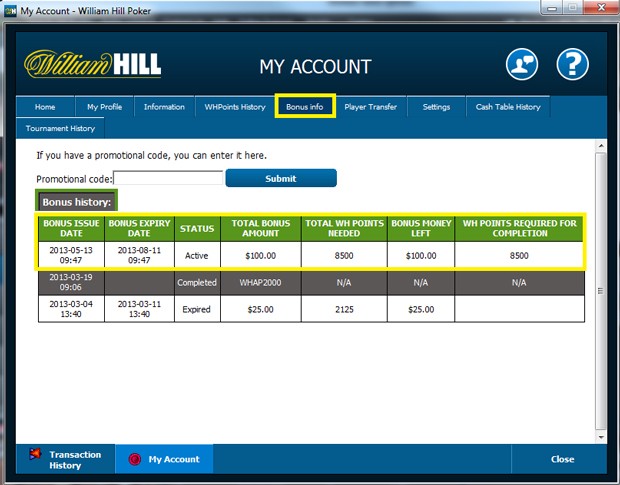Click the Promotional code input field
This screenshot has height=485, width=620.
coord(168,178)
